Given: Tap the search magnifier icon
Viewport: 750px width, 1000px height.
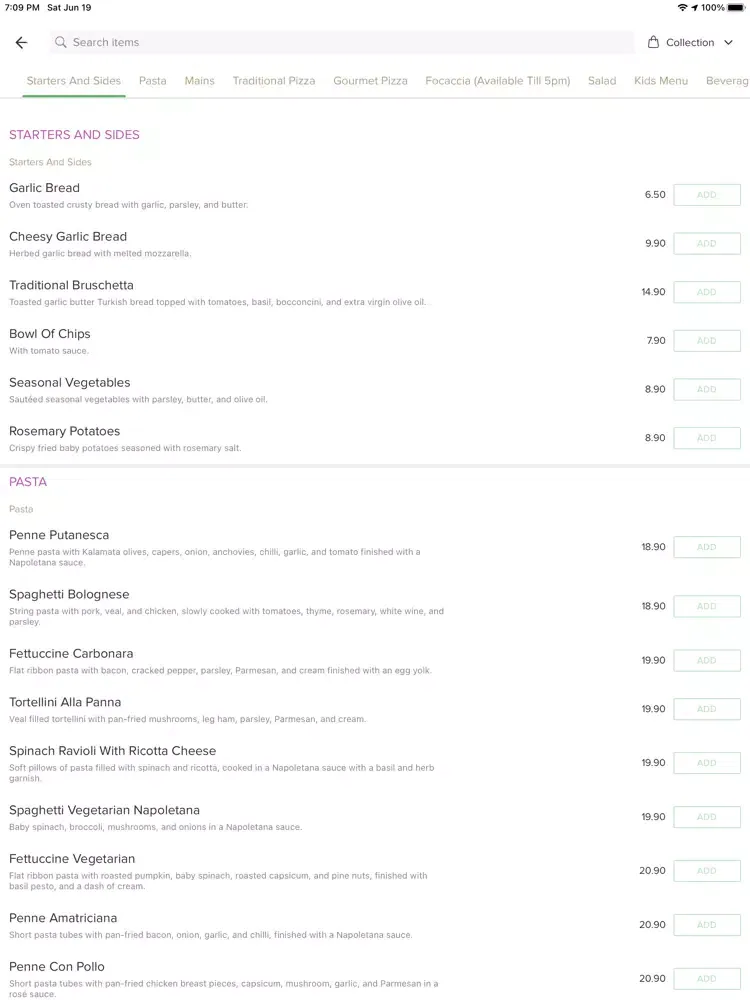Looking at the screenshot, I should [x=61, y=42].
